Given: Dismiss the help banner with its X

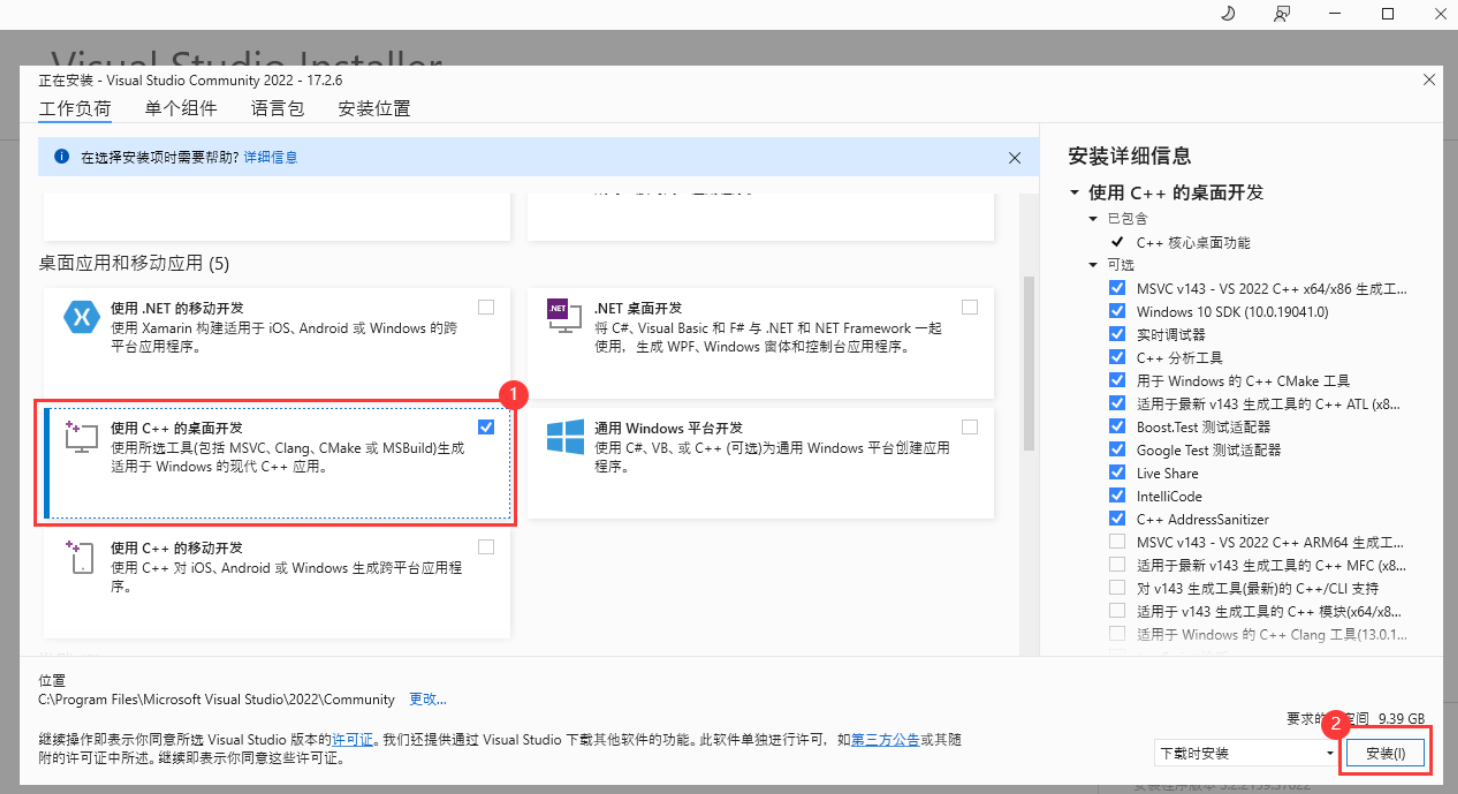Looking at the screenshot, I should [x=1014, y=158].
